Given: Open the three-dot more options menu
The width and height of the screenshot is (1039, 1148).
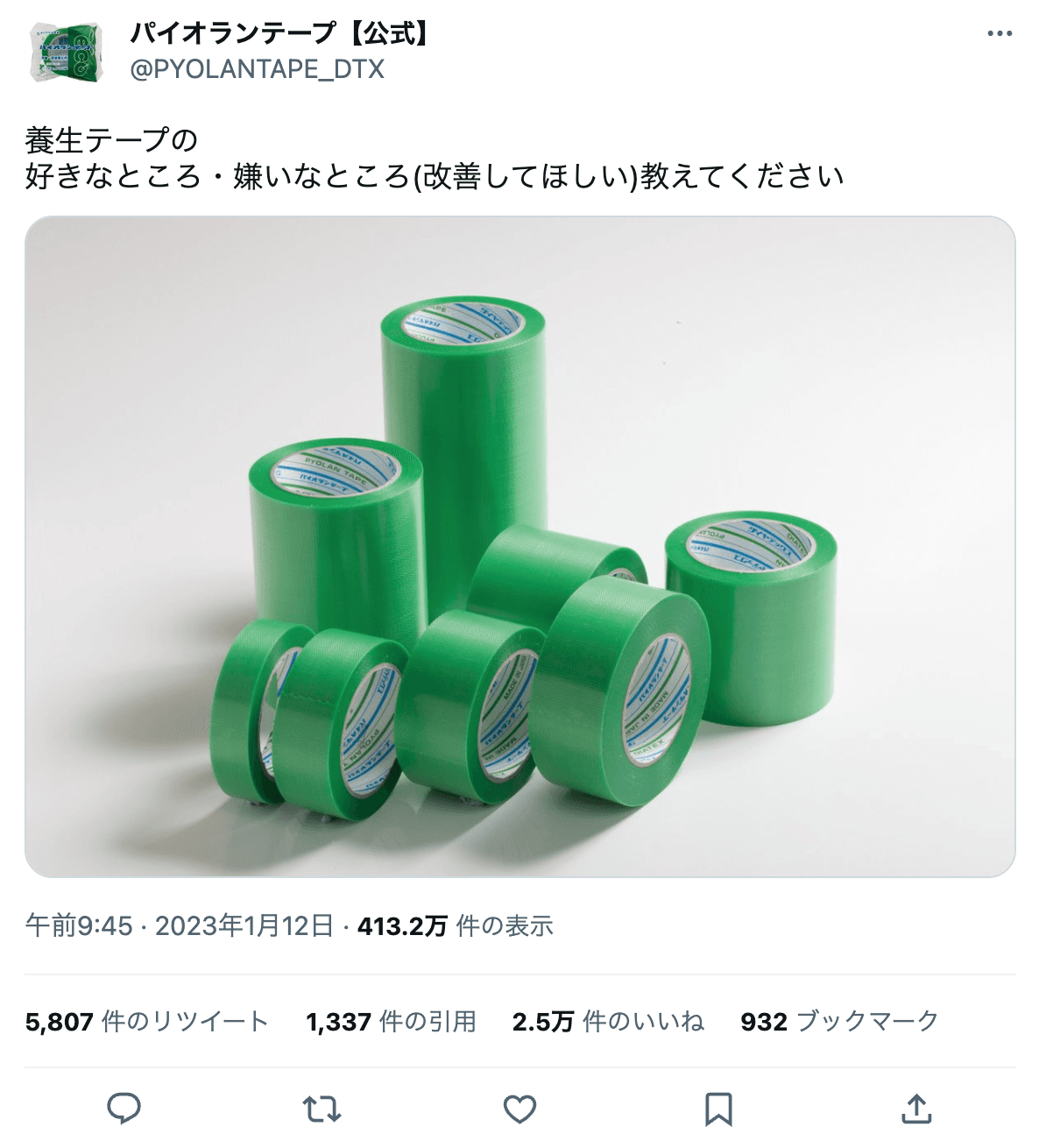Looking at the screenshot, I should coord(1000,34).
